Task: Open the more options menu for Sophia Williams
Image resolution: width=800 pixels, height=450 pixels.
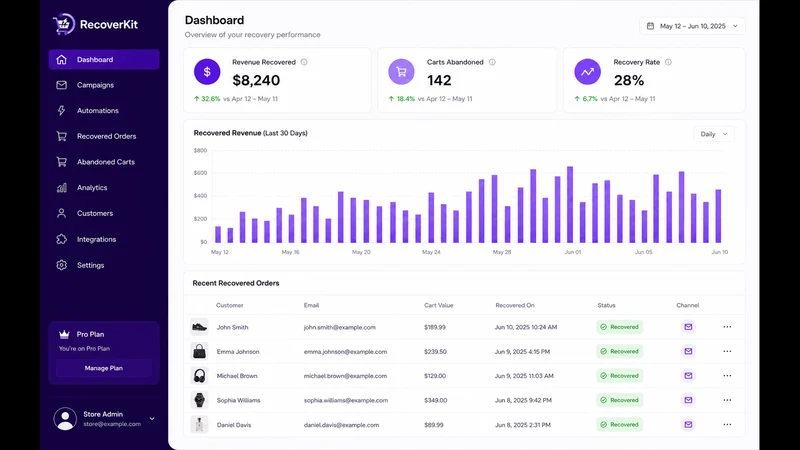Action: [x=727, y=400]
